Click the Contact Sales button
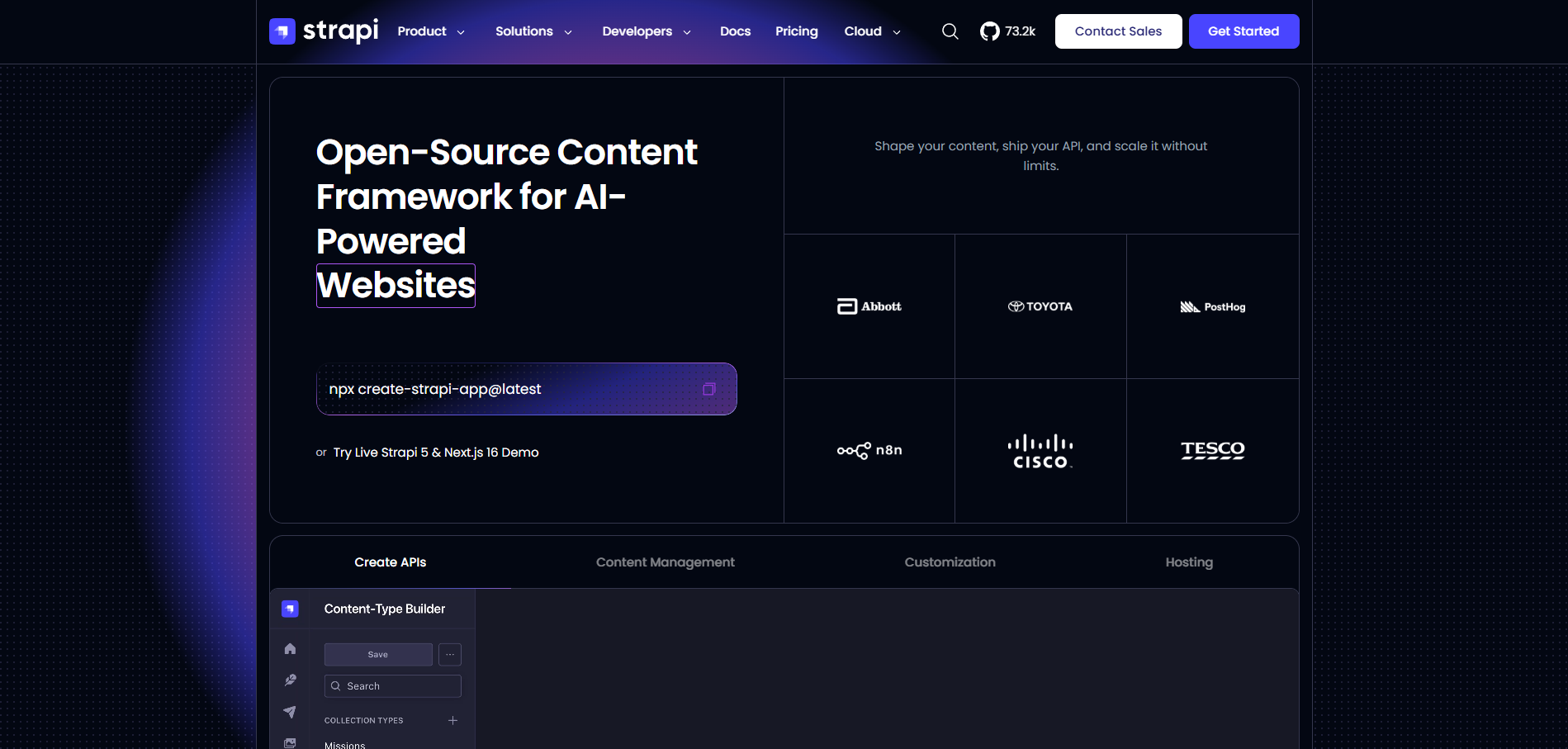 click(x=1118, y=31)
